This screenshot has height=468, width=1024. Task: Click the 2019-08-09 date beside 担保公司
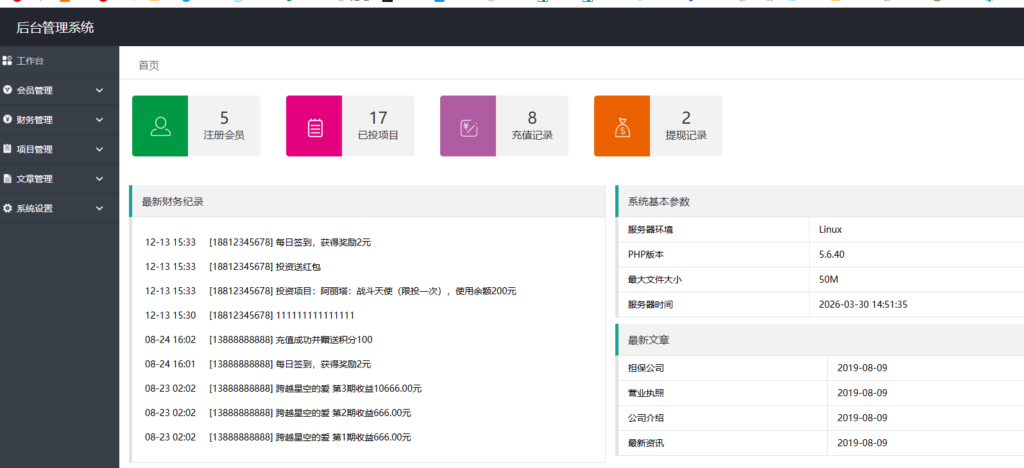tap(863, 367)
